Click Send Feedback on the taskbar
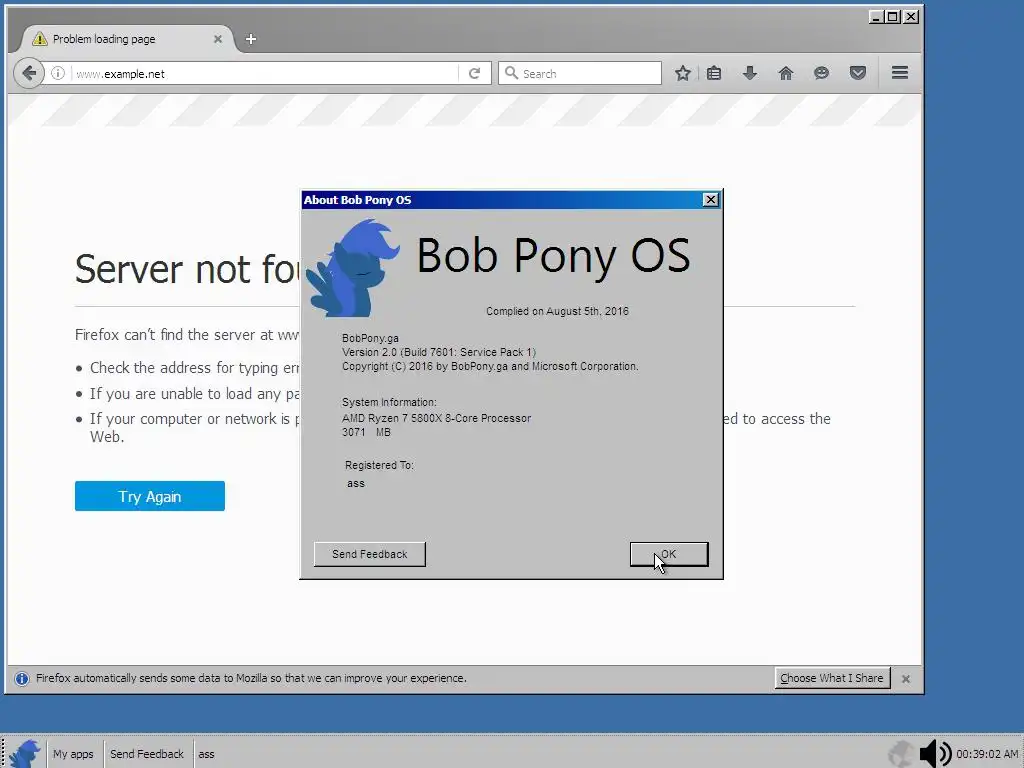1024x768 pixels. [147, 754]
